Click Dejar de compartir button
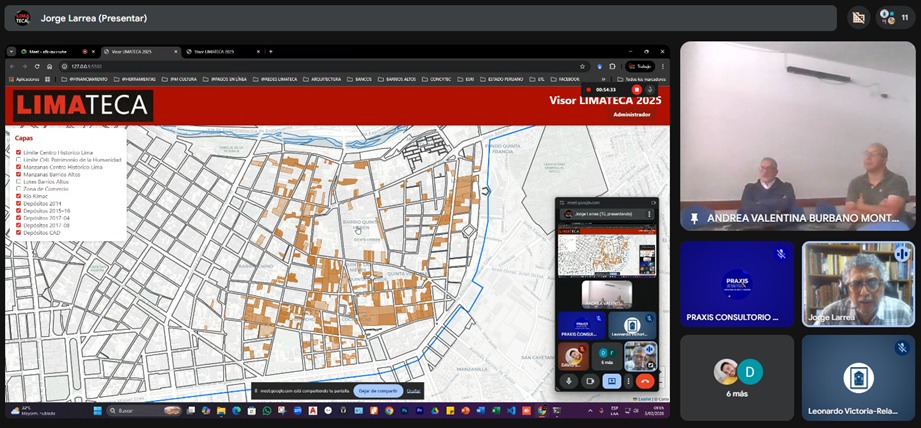This screenshot has height=428, width=921. [x=378, y=391]
